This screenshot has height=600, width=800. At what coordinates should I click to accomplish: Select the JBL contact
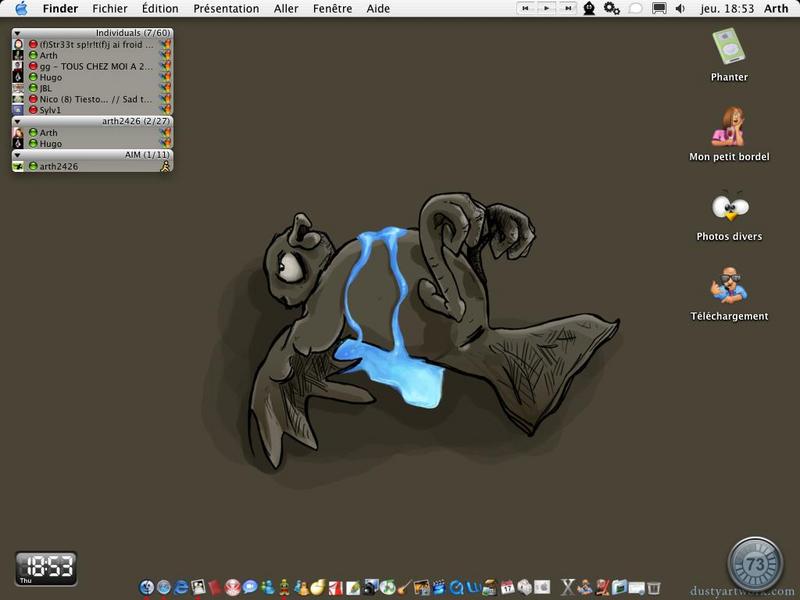point(92,88)
